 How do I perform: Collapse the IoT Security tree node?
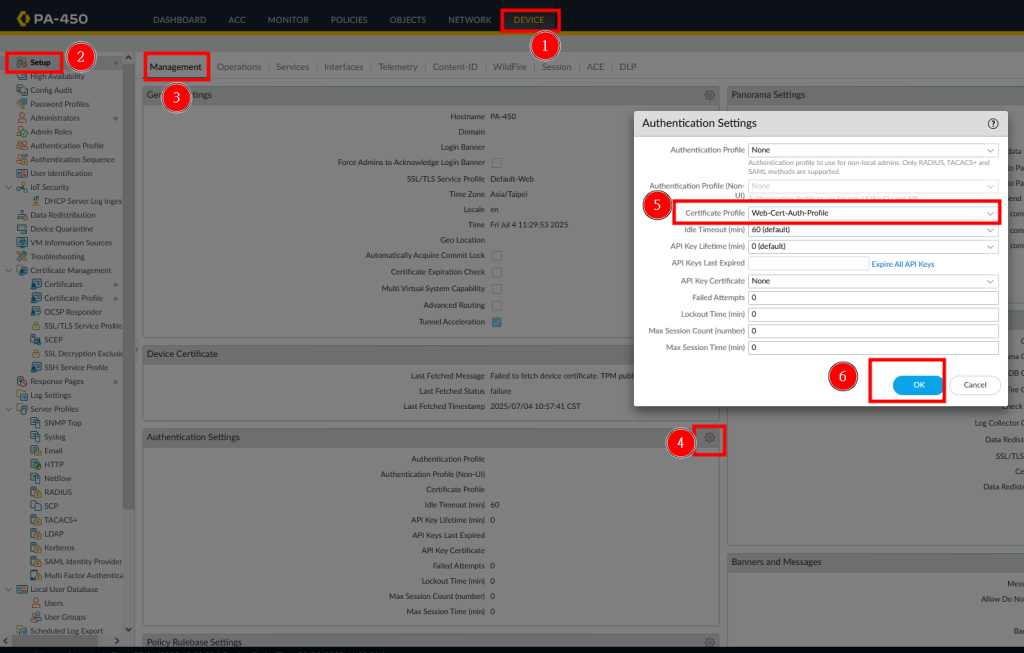tap(8, 187)
